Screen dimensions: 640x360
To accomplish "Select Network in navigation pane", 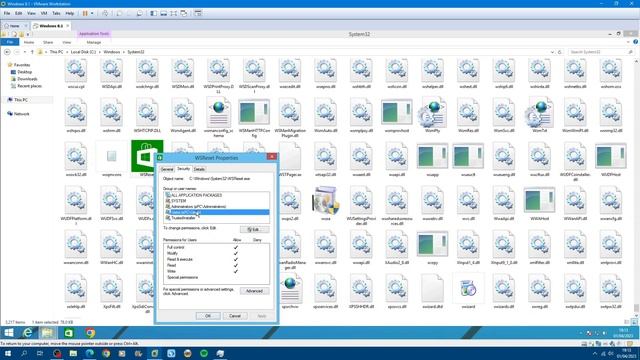I will point(21,114).
